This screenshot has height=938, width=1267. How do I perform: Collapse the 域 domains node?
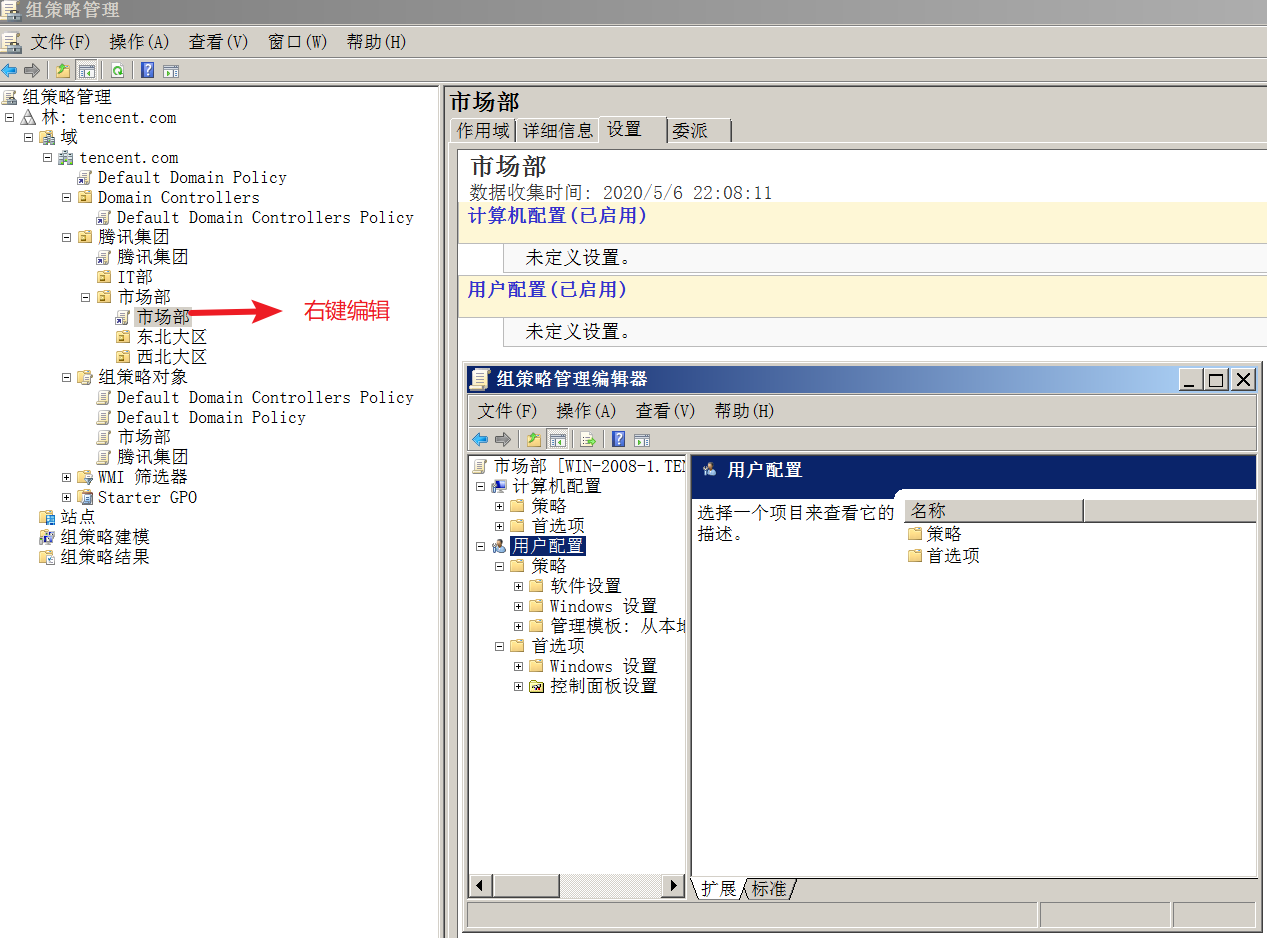click(x=29, y=137)
